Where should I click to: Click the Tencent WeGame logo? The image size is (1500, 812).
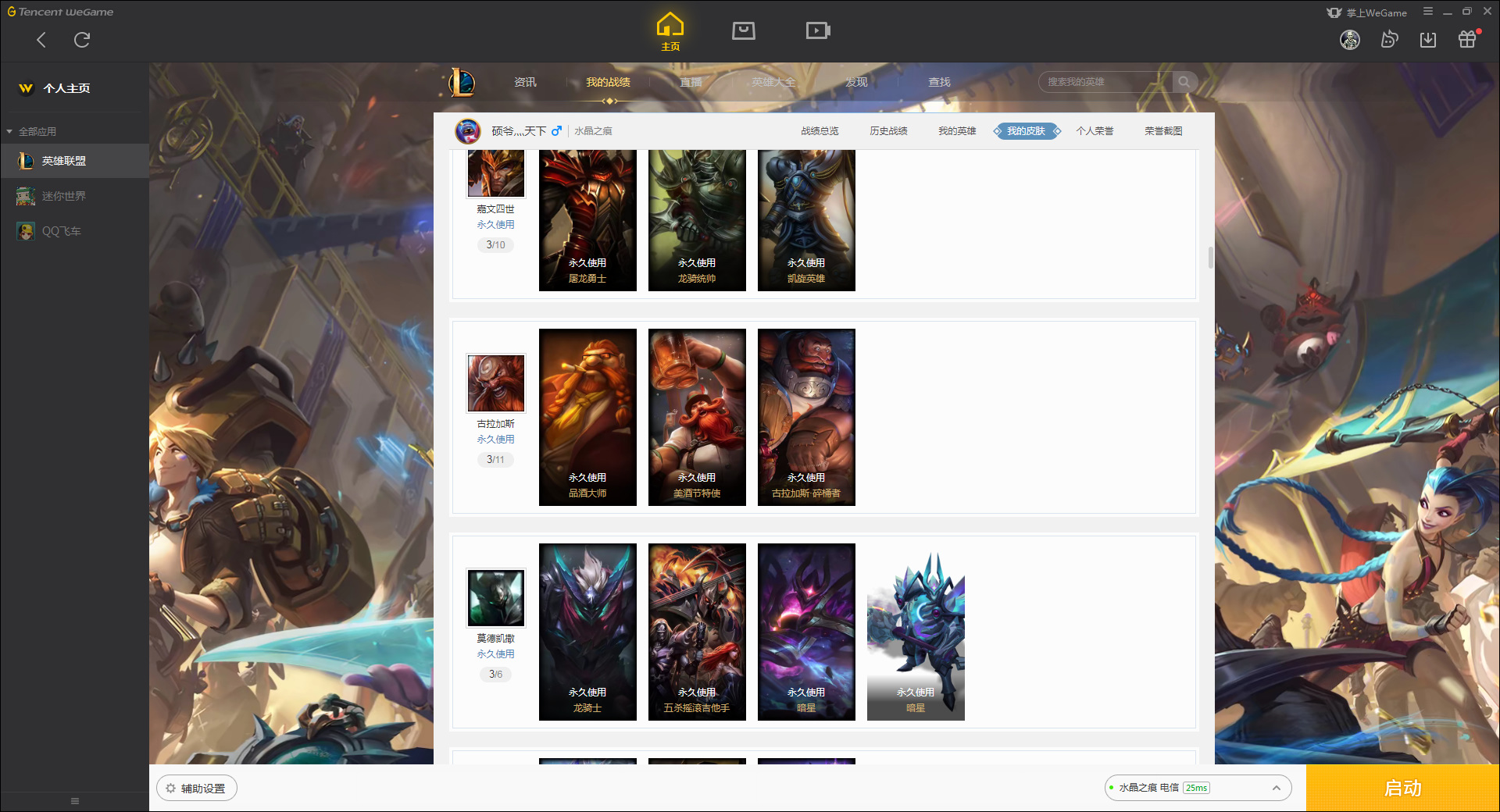click(60, 12)
